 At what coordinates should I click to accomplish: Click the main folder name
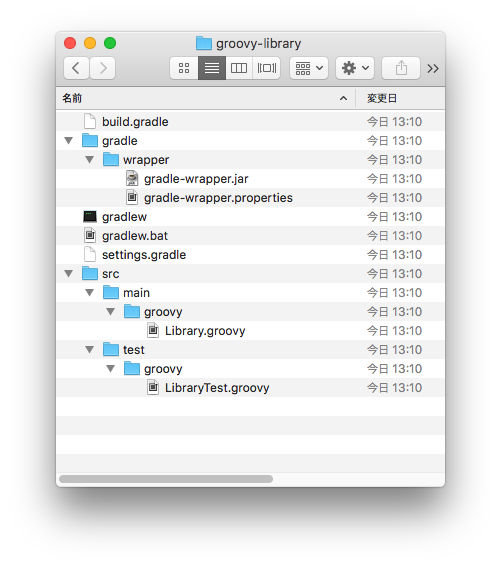(x=136, y=293)
